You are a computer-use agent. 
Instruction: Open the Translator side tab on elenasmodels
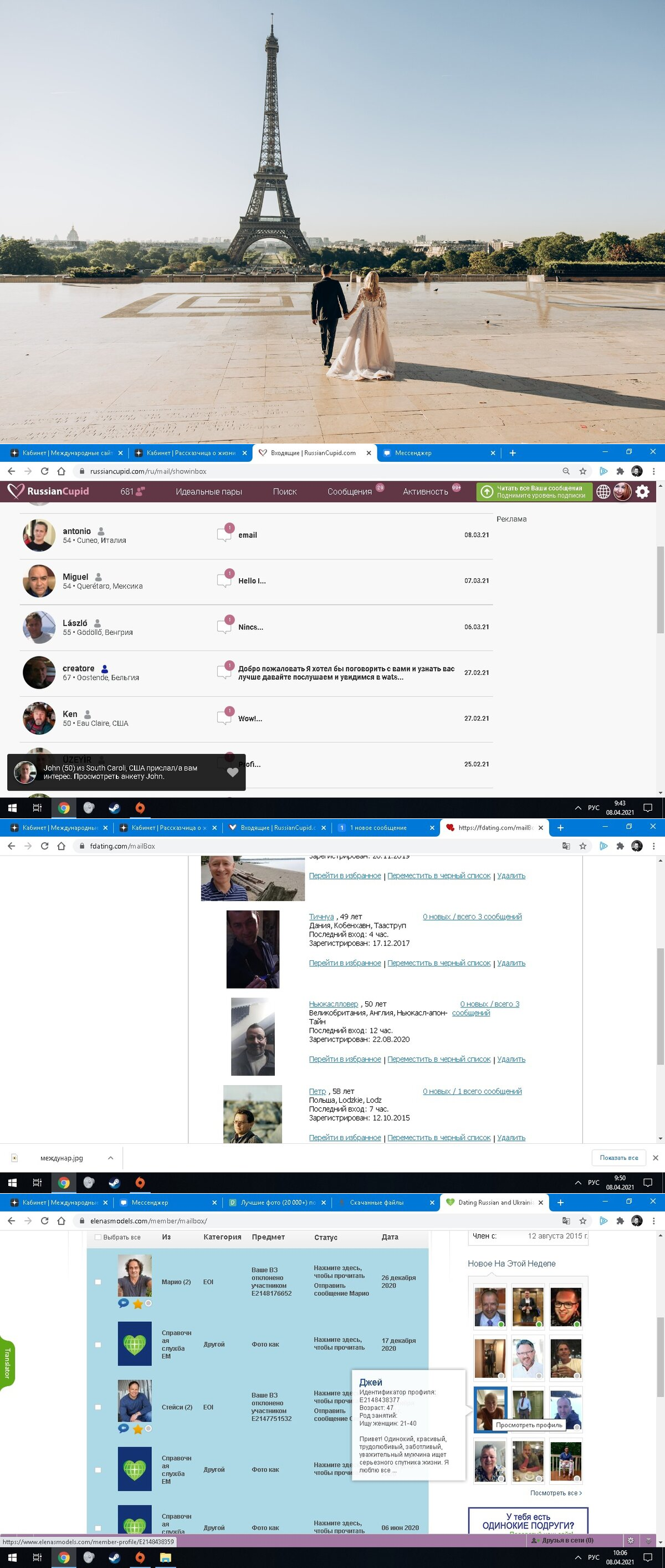pos(7,1363)
